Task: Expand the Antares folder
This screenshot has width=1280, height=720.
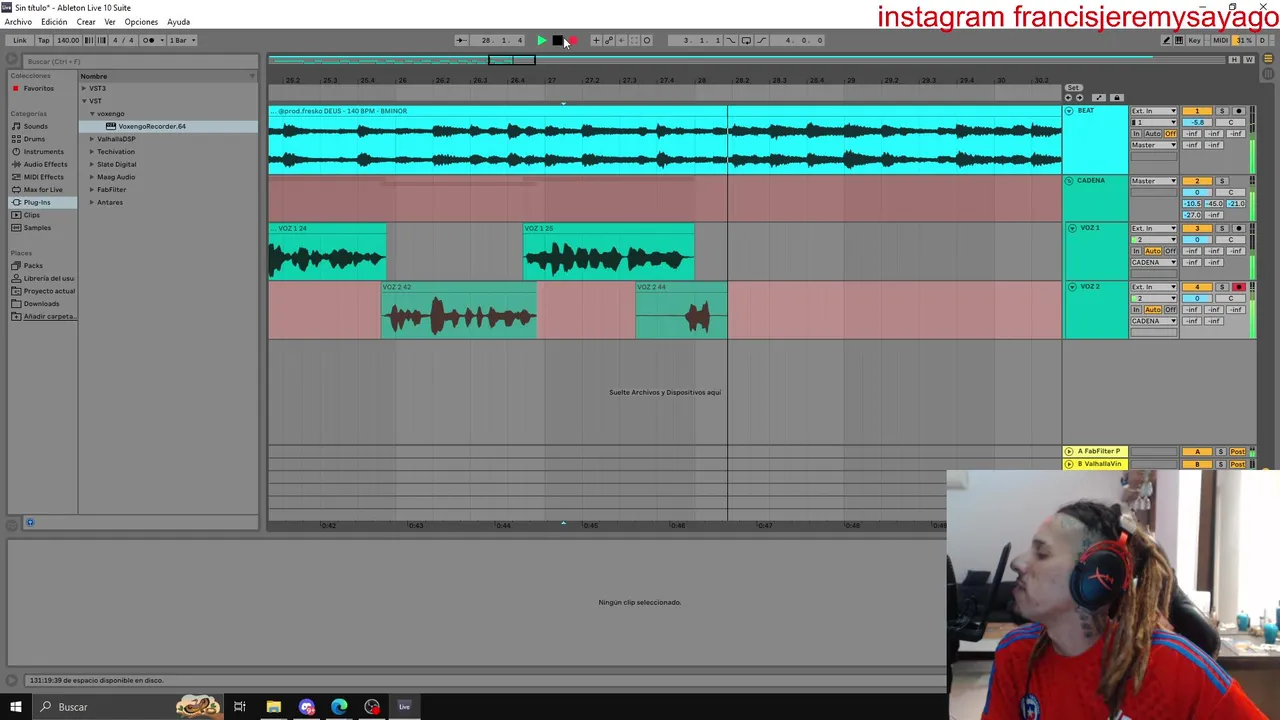Action: click(x=92, y=202)
